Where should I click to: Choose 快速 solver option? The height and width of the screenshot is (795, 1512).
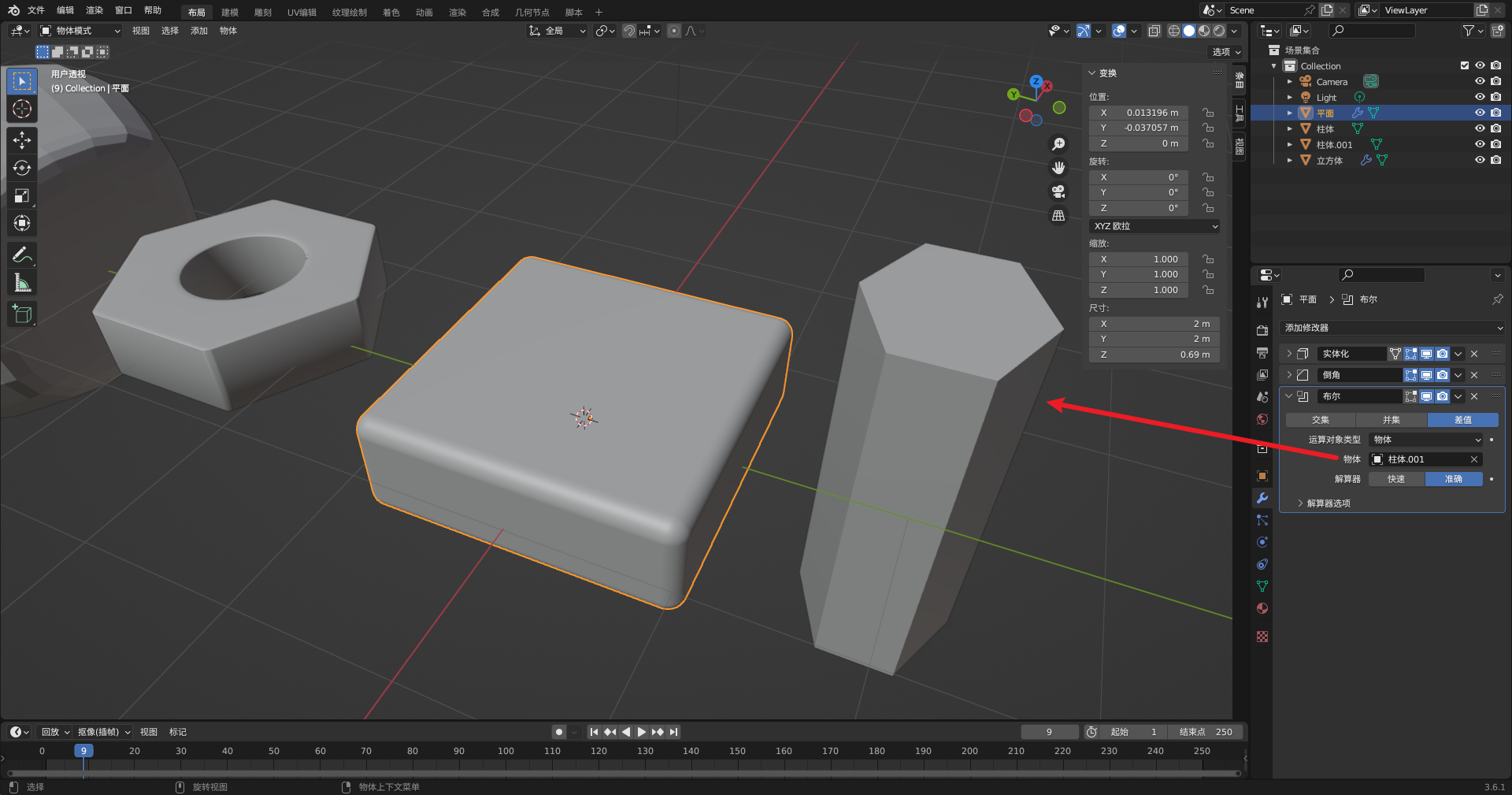[x=1396, y=479]
